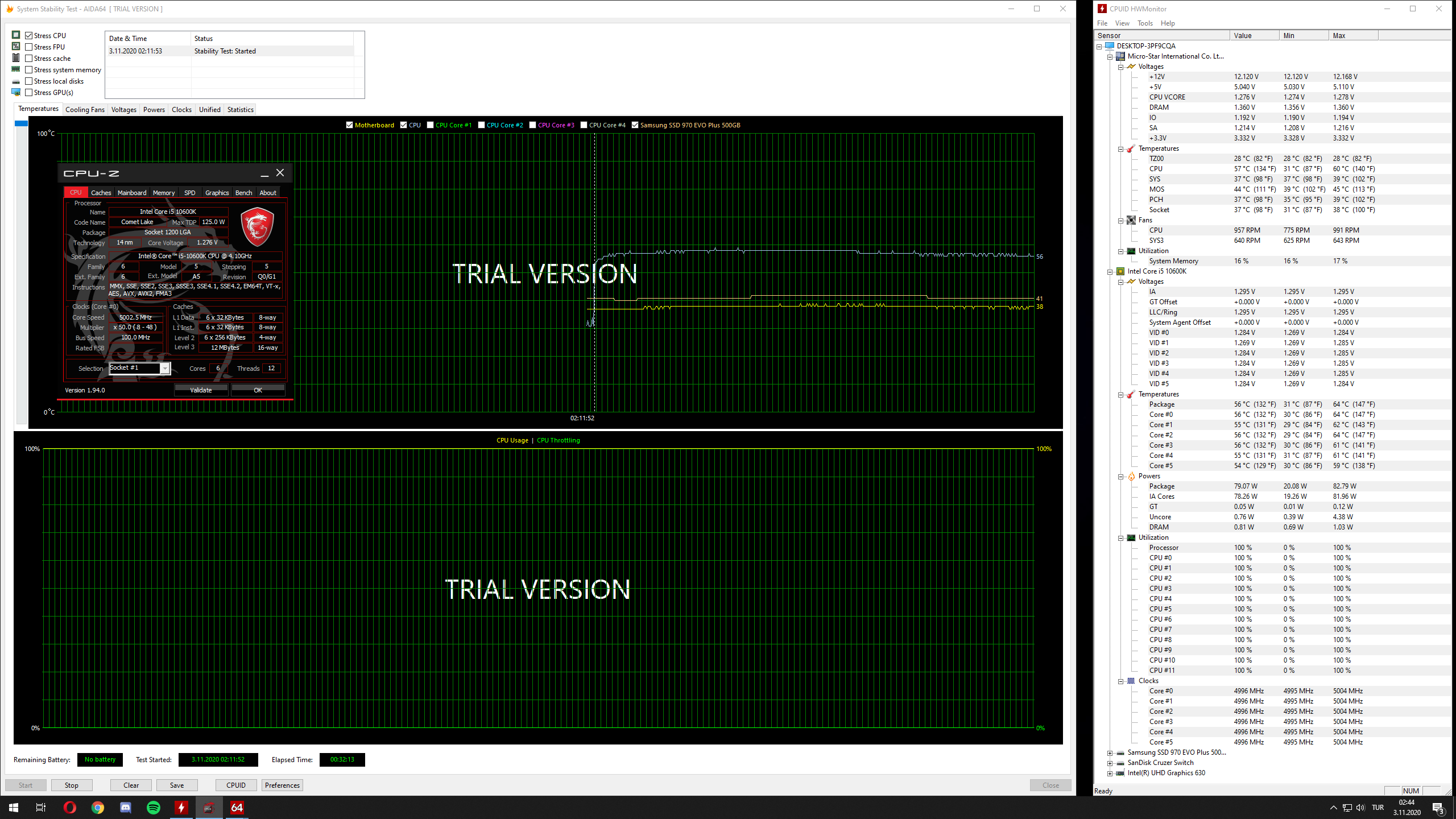1456x819 pixels.
Task: Collapse the Intel Core i5 10600K node
Action: (1110, 271)
